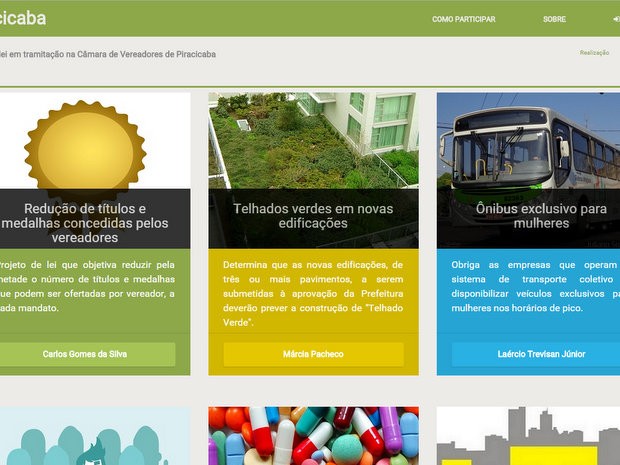Click the login icon in the header

(615, 19)
